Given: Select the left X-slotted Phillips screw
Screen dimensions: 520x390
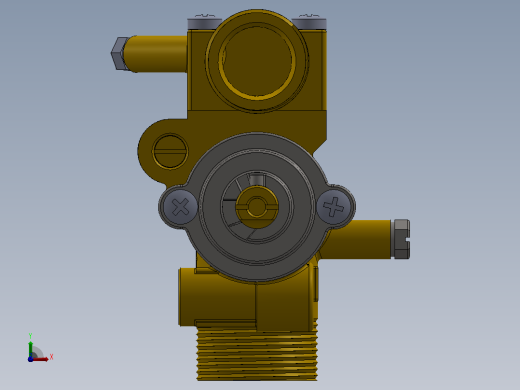Looking at the screenshot, I should tap(181, 207).
